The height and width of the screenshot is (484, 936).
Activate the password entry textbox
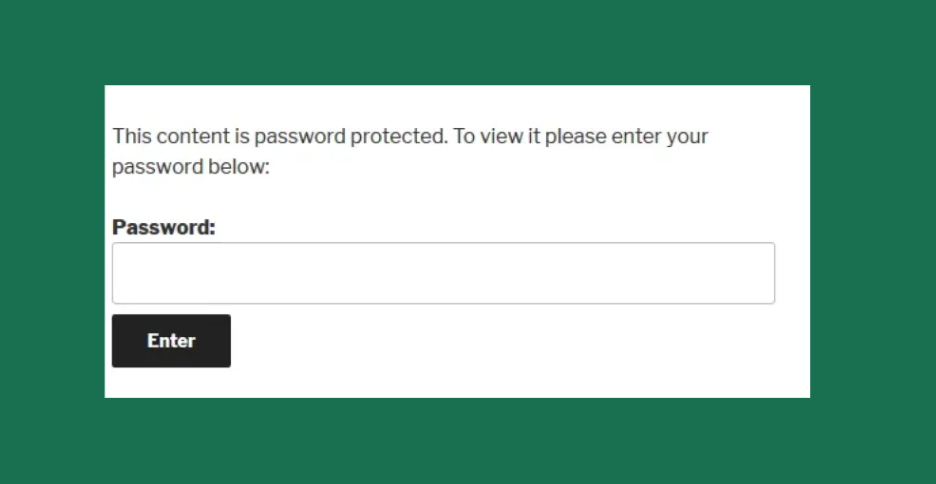click(x=443, y=273)
